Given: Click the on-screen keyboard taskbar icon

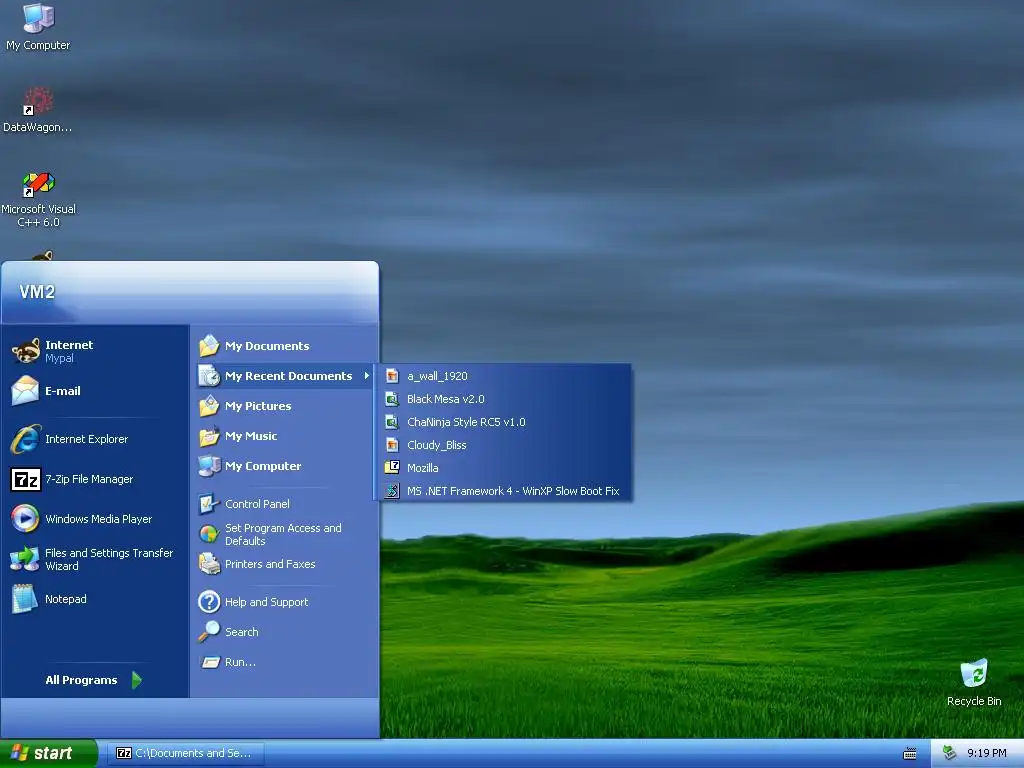Looking at the screenshot, I should 910,754.
